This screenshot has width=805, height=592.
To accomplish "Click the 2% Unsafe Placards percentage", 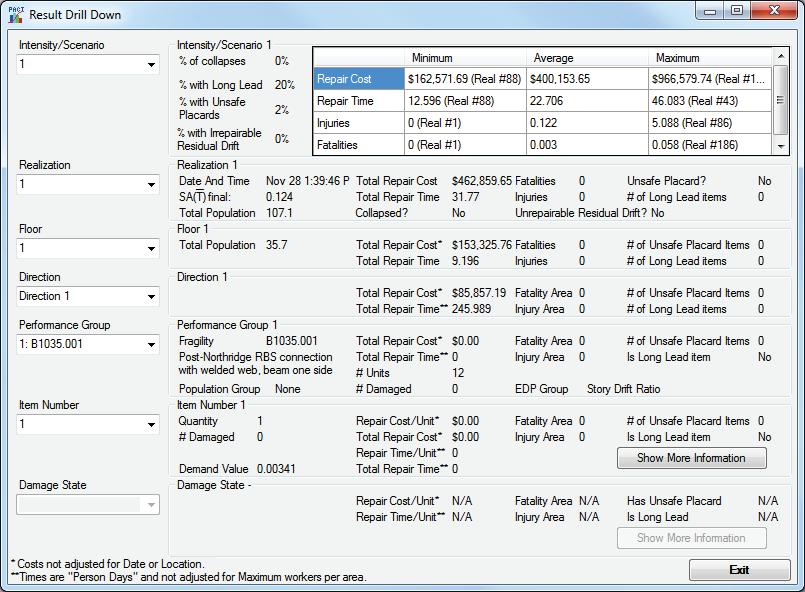I will 282,109.
